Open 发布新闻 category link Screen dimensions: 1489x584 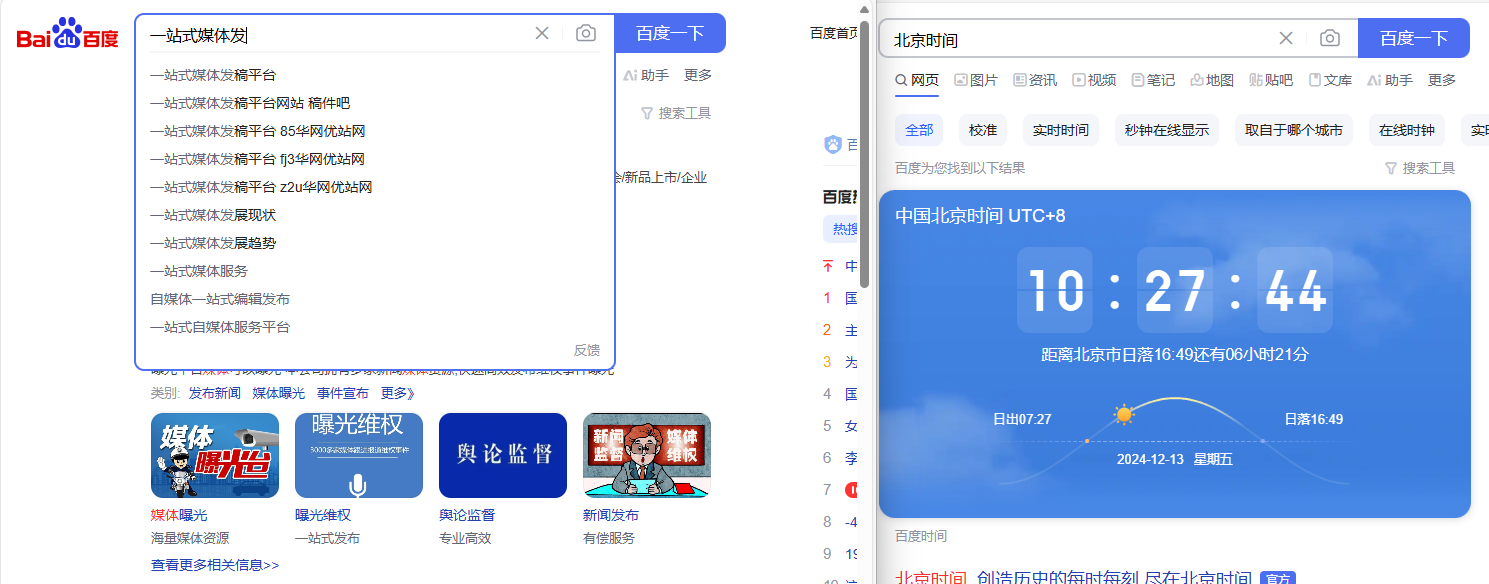(215, 393)
